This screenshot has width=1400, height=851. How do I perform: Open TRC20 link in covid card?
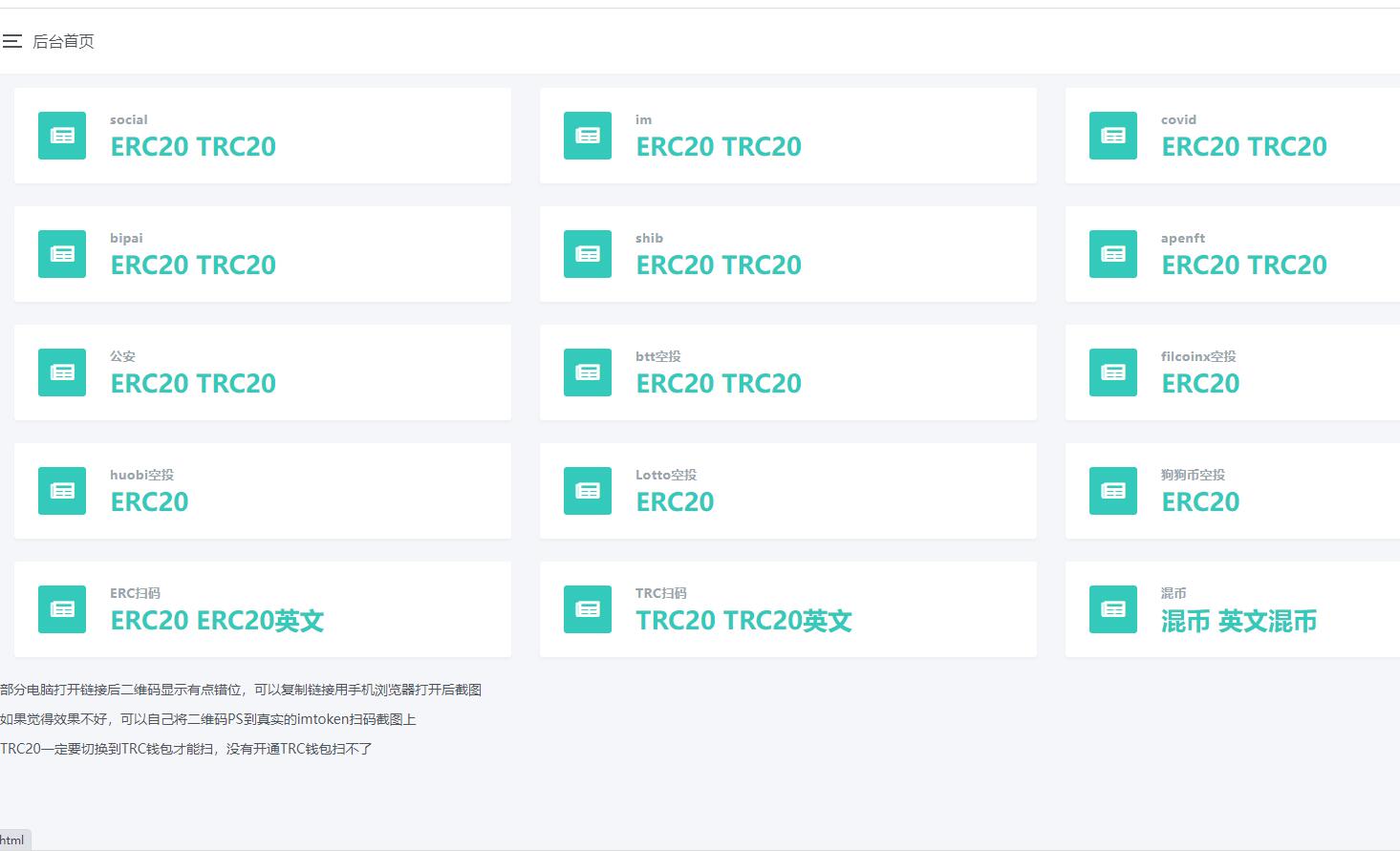[1286, 147]
